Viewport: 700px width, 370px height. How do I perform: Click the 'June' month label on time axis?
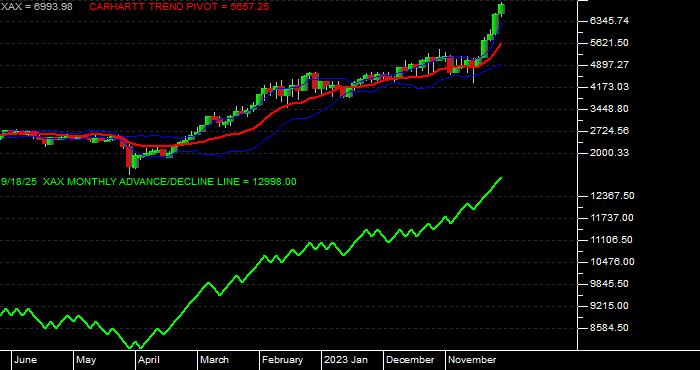25,360
